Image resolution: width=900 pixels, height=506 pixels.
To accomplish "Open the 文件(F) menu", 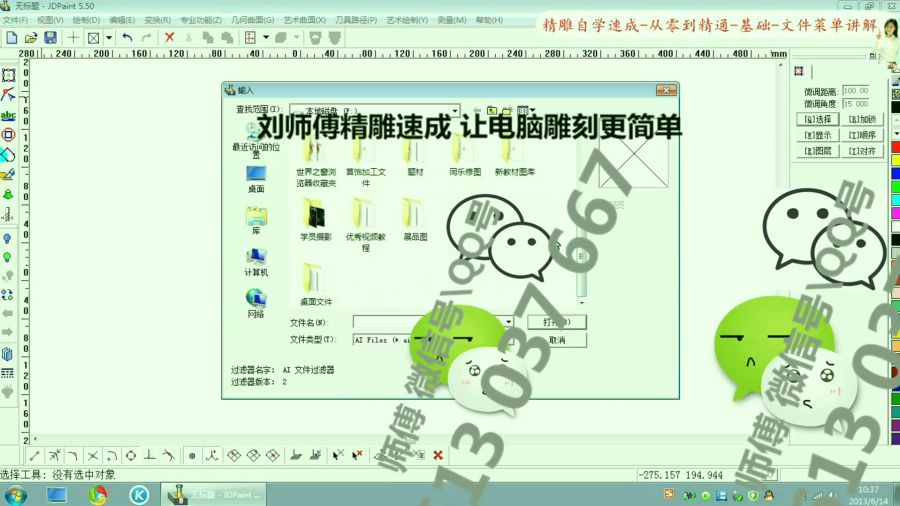I will point(15,20).
